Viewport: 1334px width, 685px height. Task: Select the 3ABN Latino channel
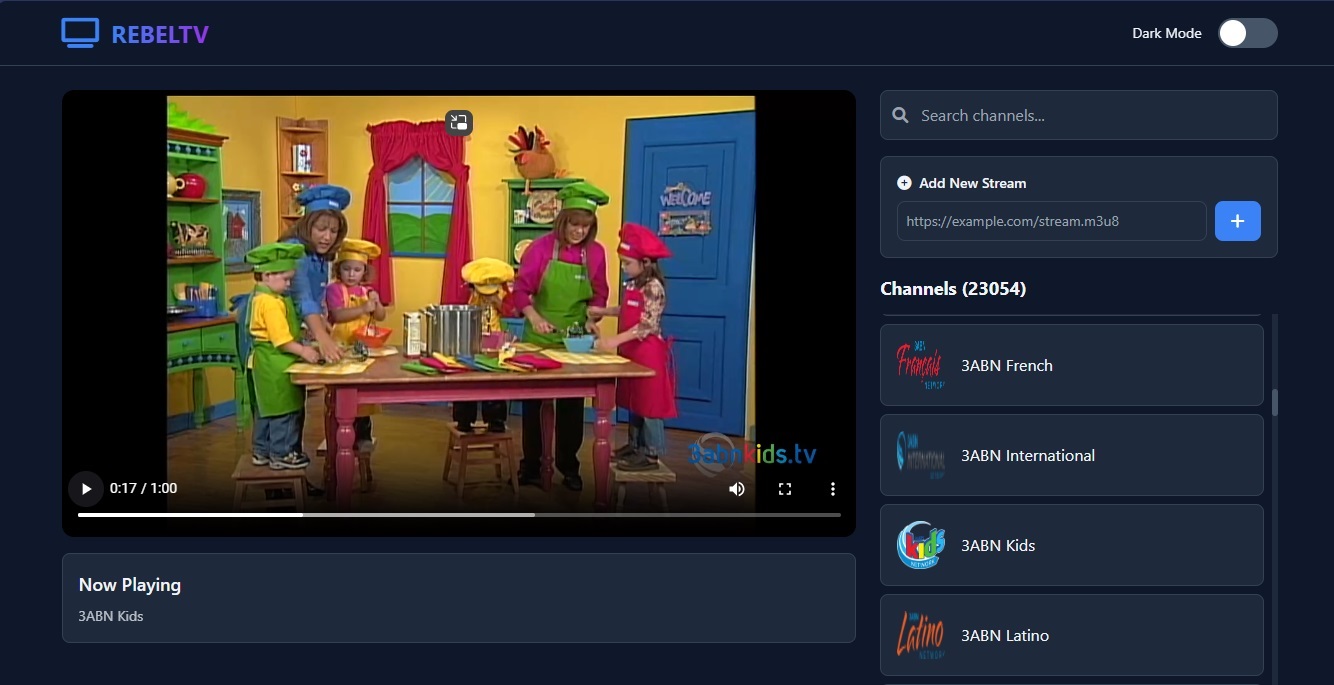pos(1071,635)
